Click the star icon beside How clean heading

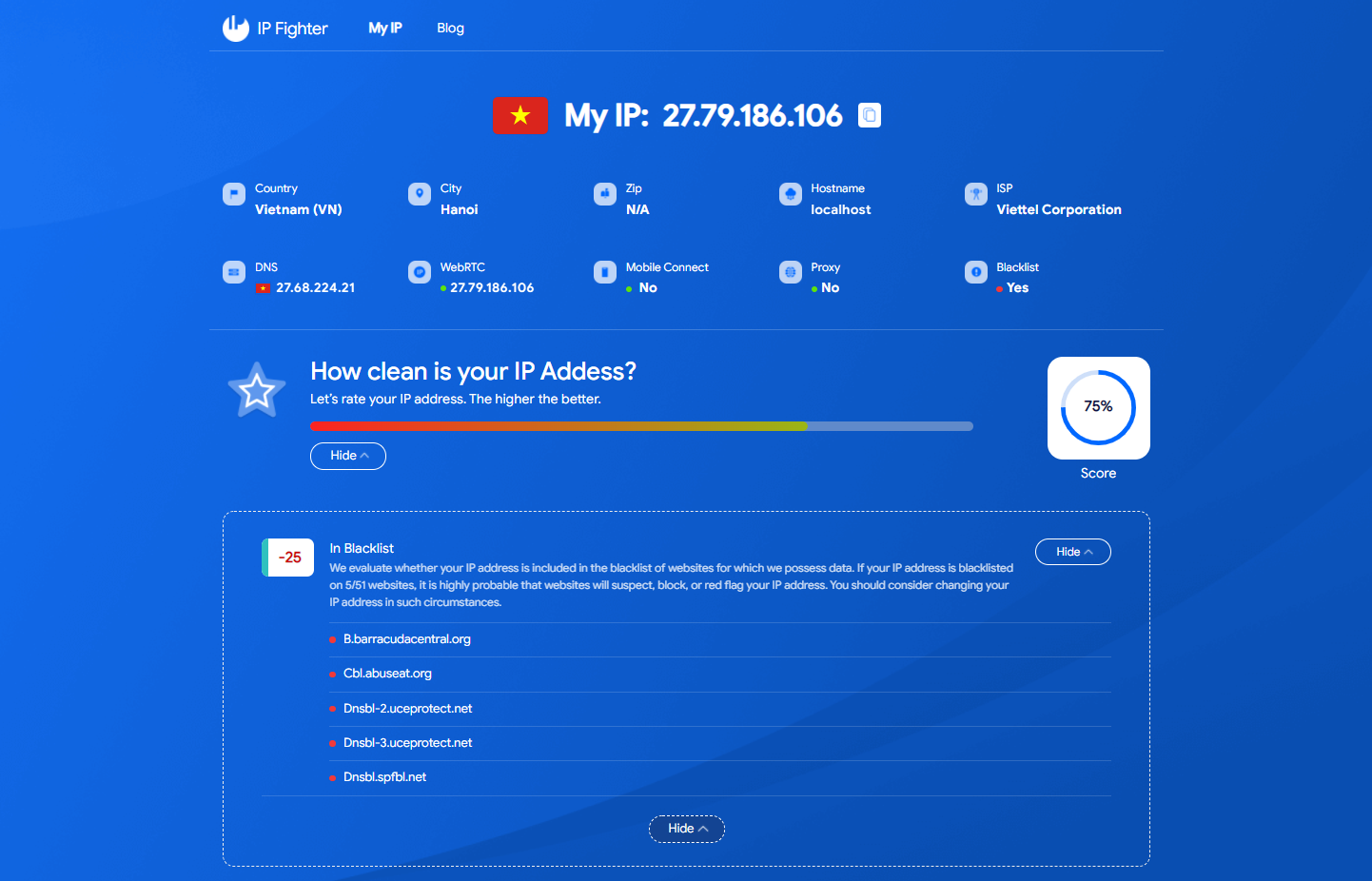[257, 390]
